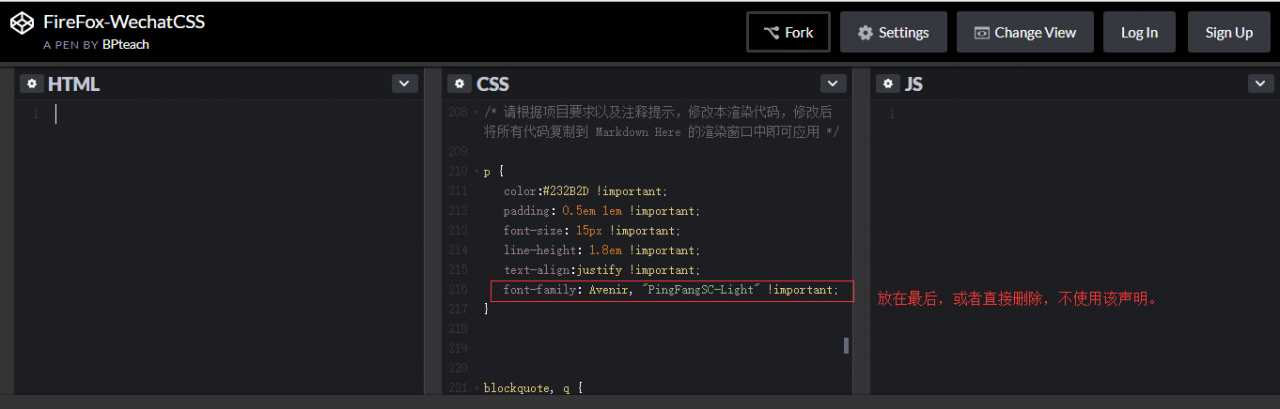Click the CSS editor scrollbar thumb
The height and width of the screenshot is (409, 1280).
[x=846, y=346]
